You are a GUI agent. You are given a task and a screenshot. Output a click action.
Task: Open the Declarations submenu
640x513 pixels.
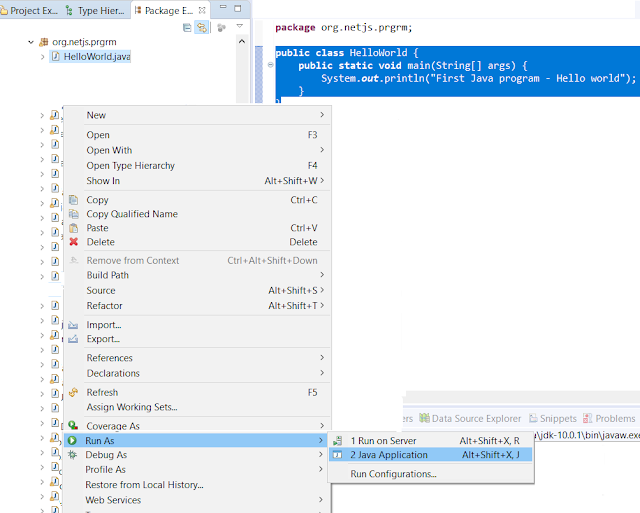click(197, 373)
